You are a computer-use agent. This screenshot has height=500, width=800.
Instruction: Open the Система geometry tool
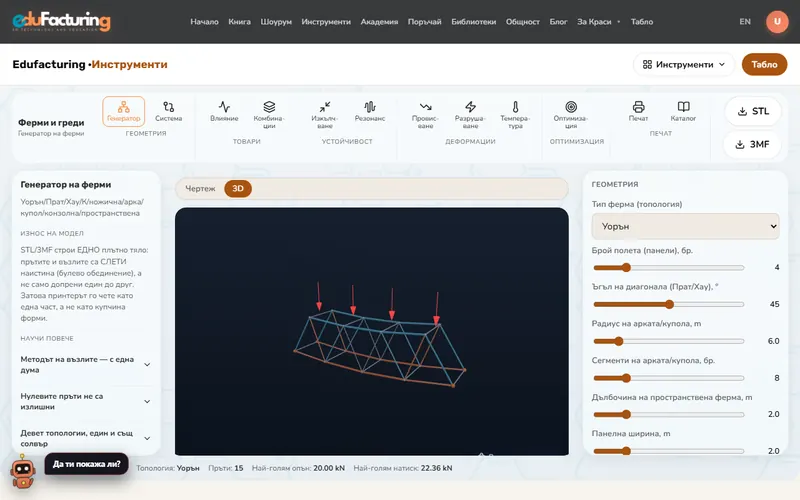coord(168,111)
